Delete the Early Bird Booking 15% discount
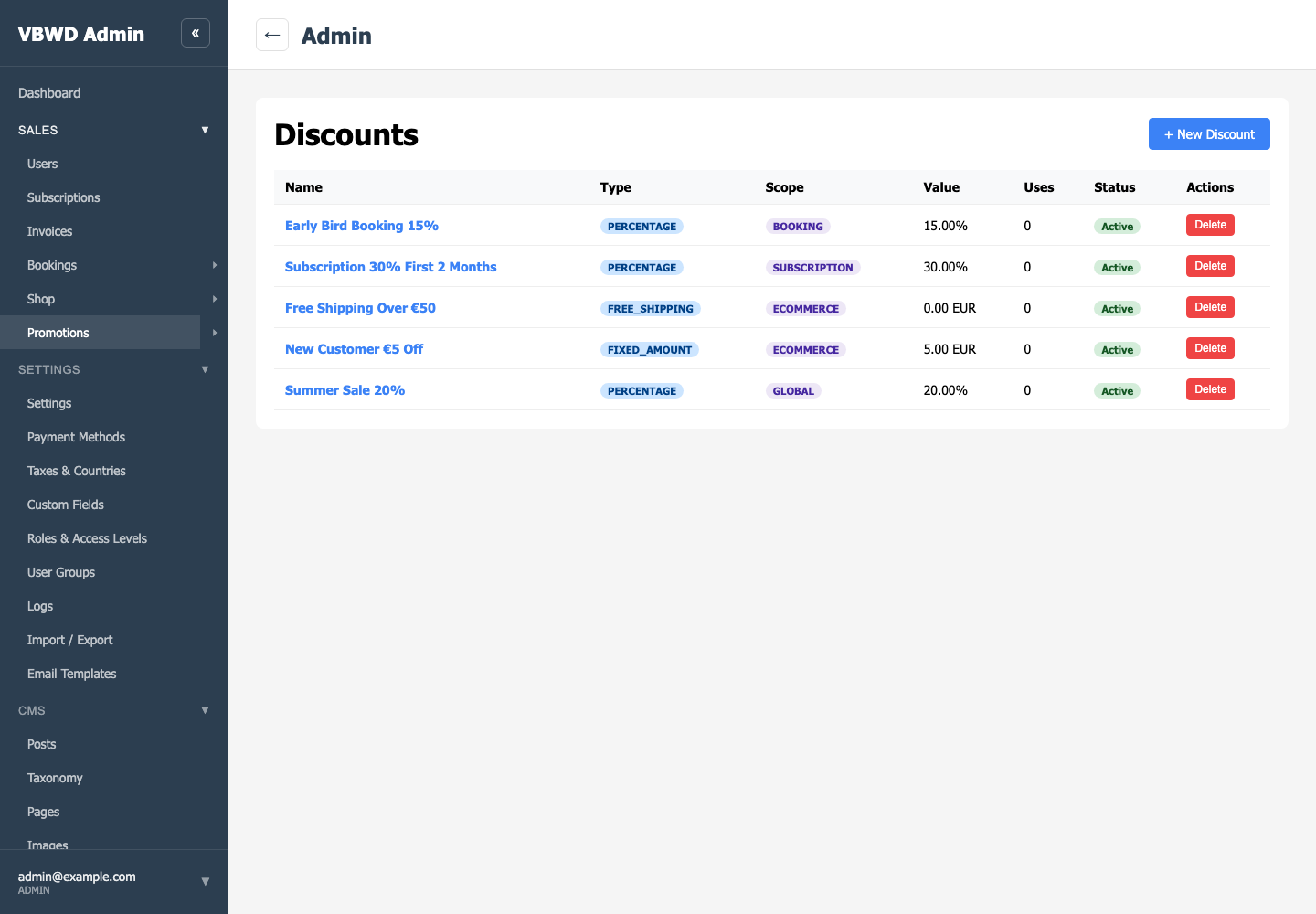Viewport: 1316px width, 914px height. pos(1210,225)
